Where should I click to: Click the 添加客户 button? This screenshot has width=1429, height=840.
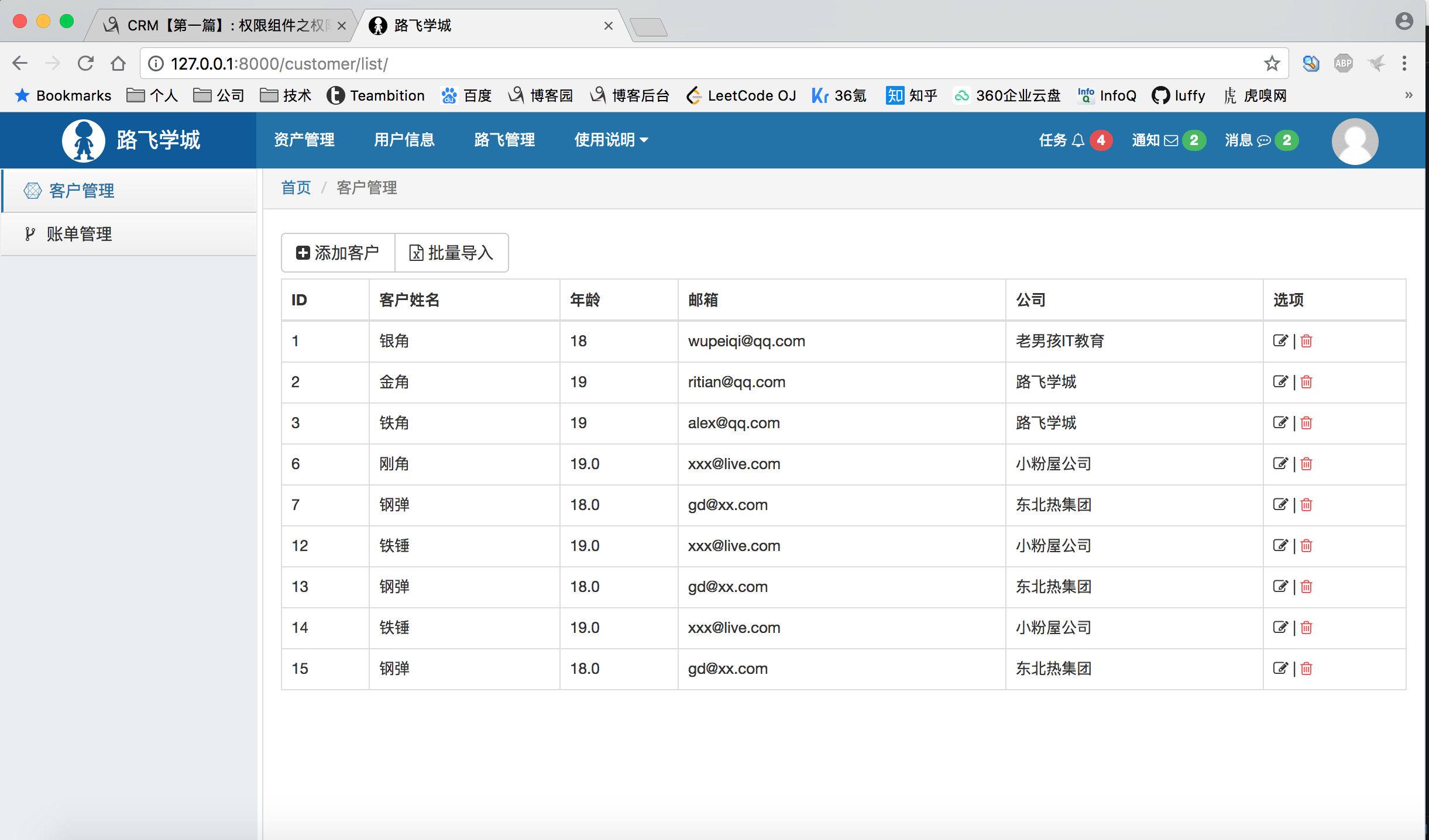pos(338,253)
